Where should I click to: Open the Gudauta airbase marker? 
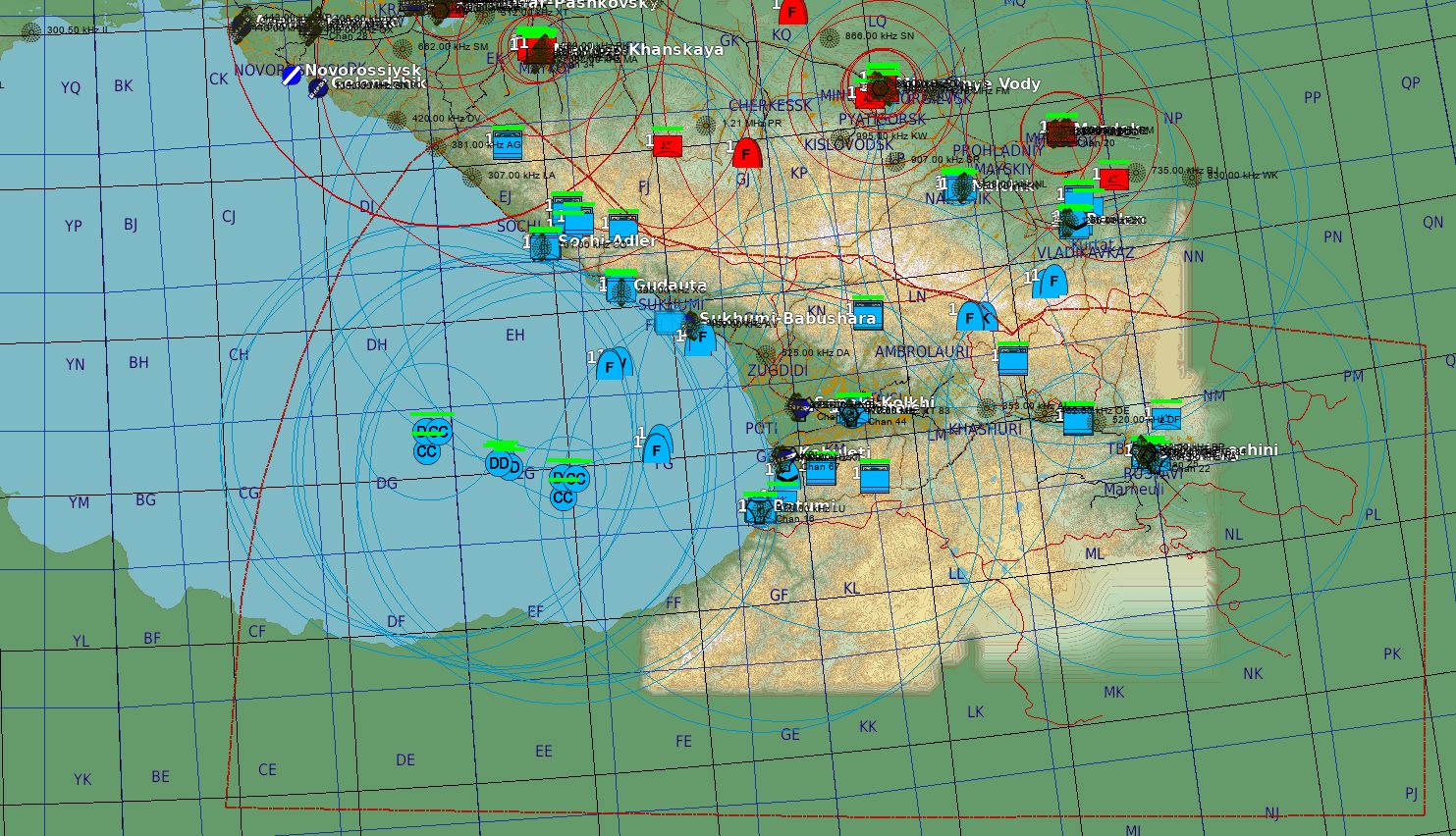[x=620, y=290]
